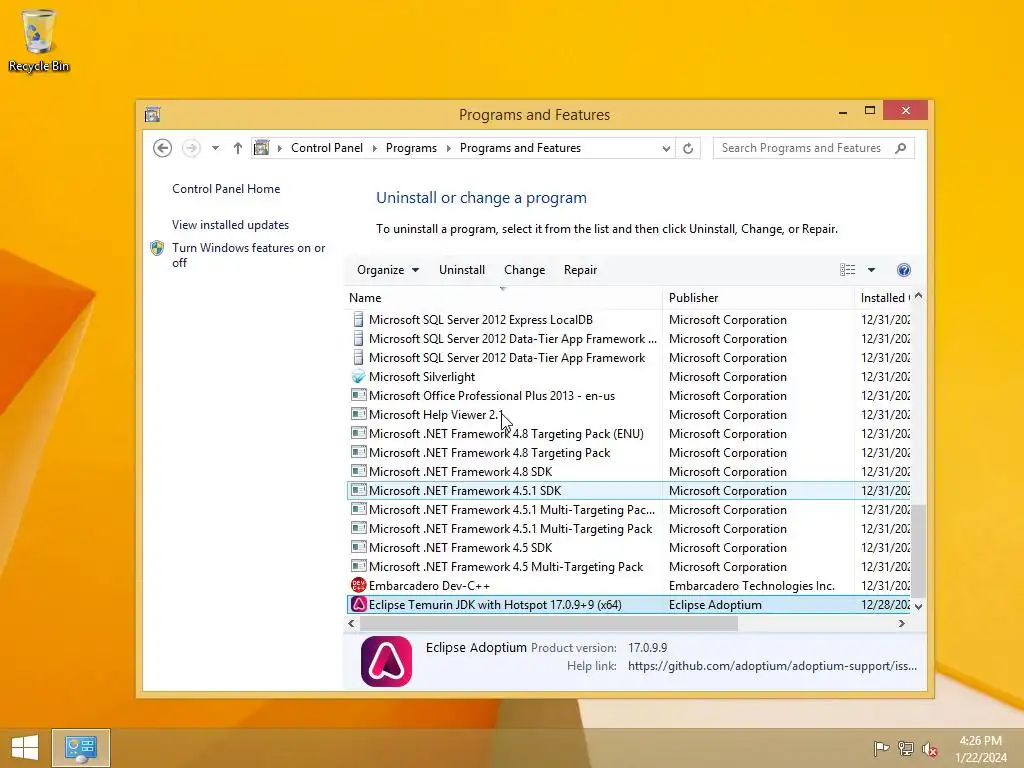Click Embarcadero Technologies Inc. publisher cell

click(752, 586)
